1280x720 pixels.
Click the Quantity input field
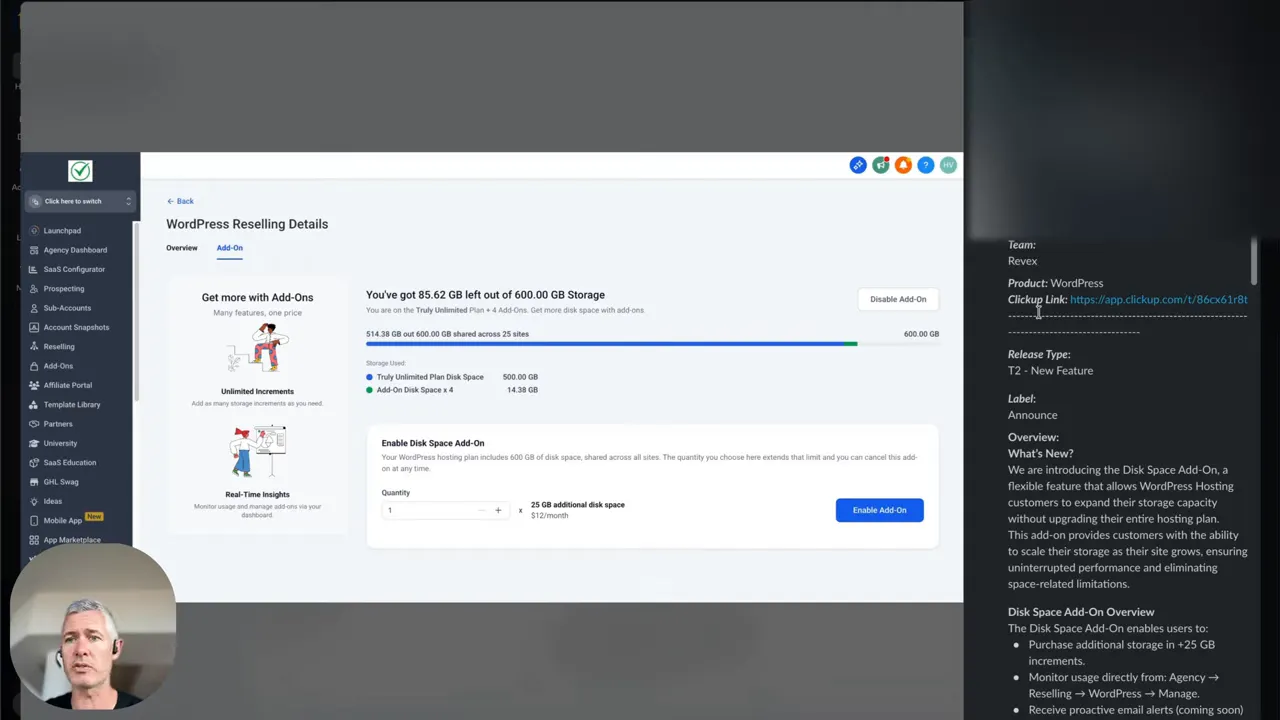(444, 510)
